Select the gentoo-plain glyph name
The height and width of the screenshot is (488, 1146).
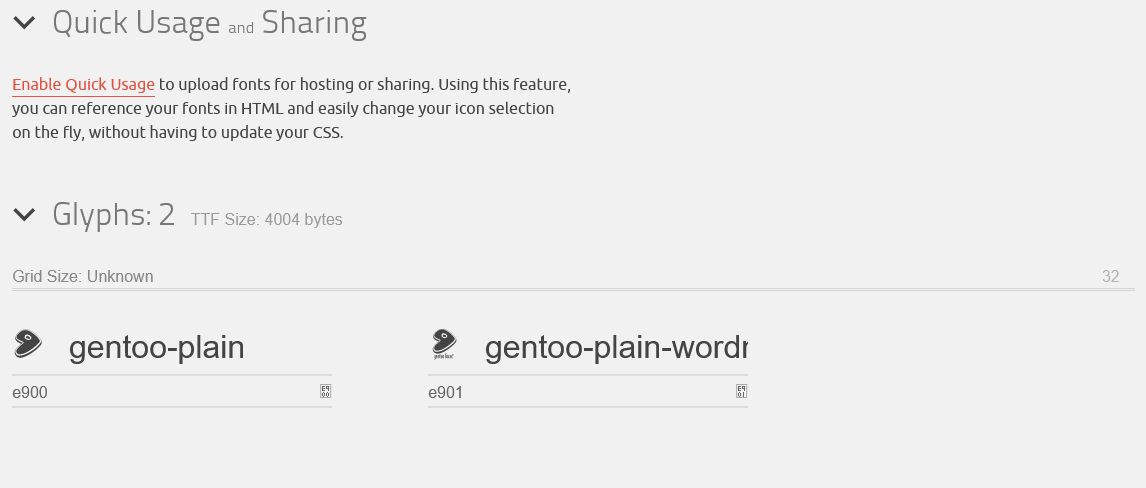click(x=156, y=348)
